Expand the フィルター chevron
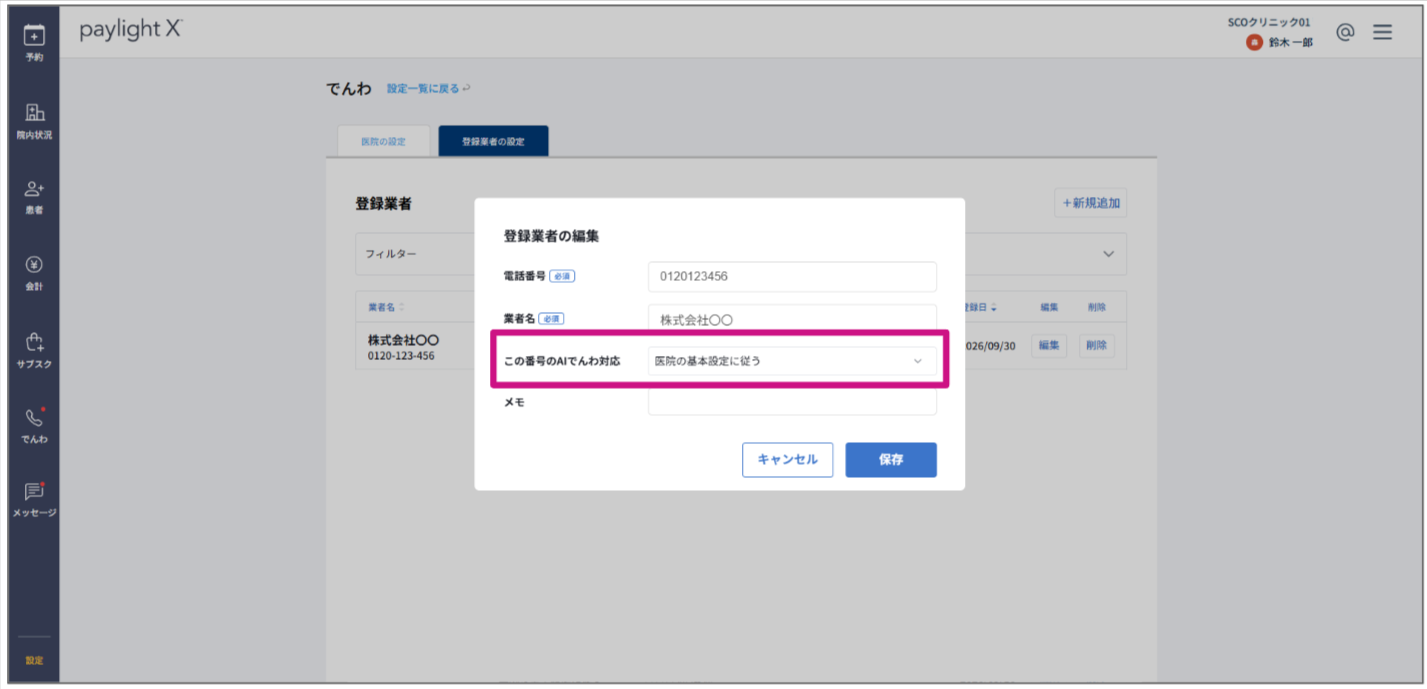Screen dimensions: 1427x689 tap(1108, 254)
